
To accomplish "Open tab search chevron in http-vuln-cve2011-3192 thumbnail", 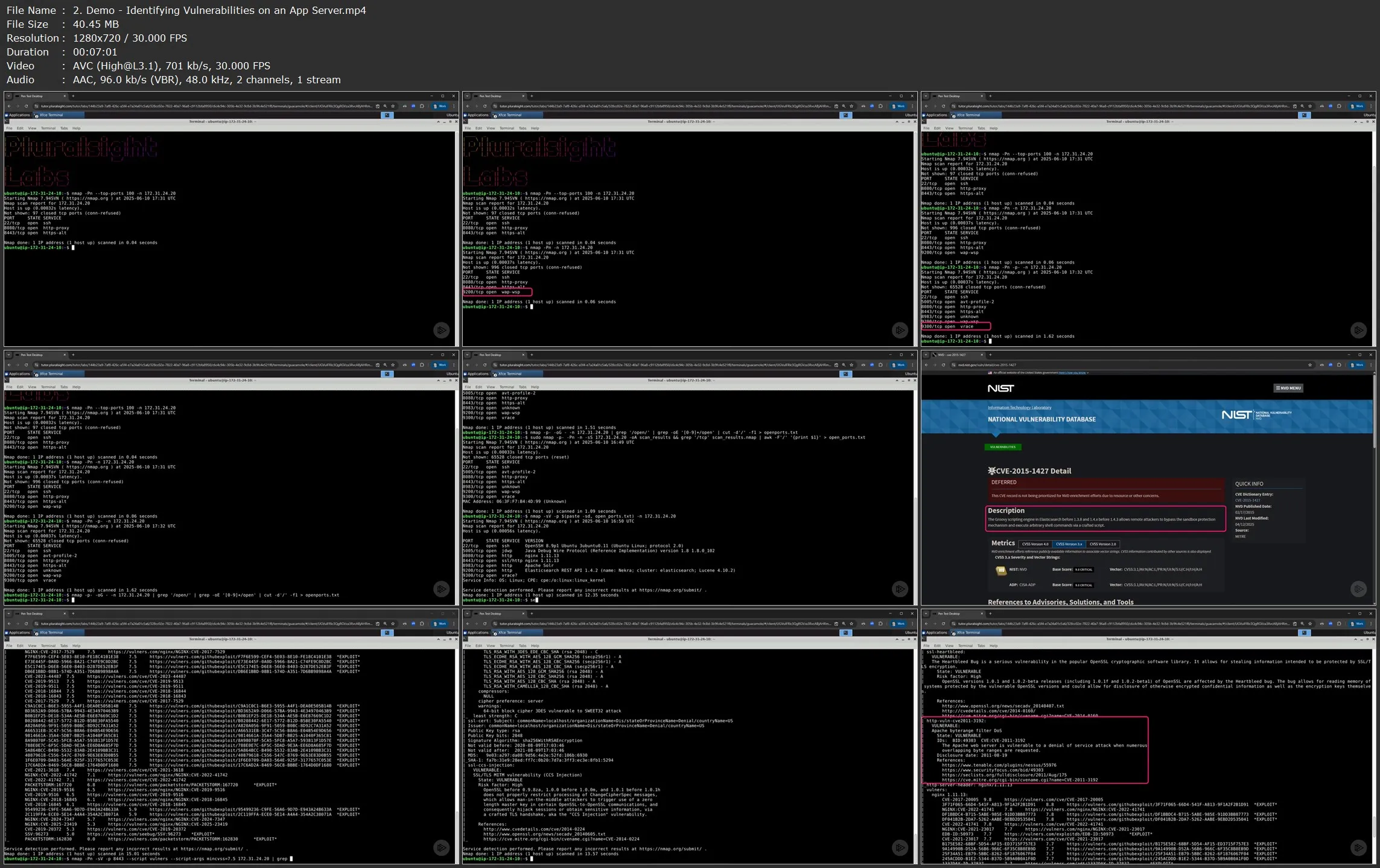I will coord(926,613).
